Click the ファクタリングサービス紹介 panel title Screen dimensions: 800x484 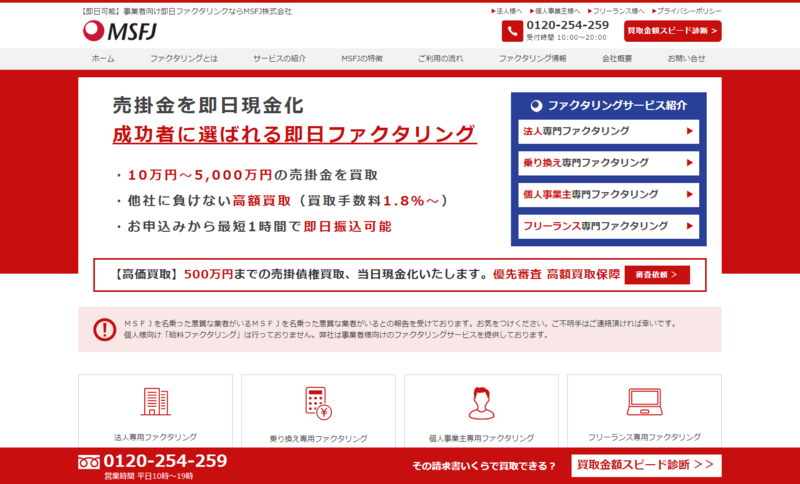(617, 106)
